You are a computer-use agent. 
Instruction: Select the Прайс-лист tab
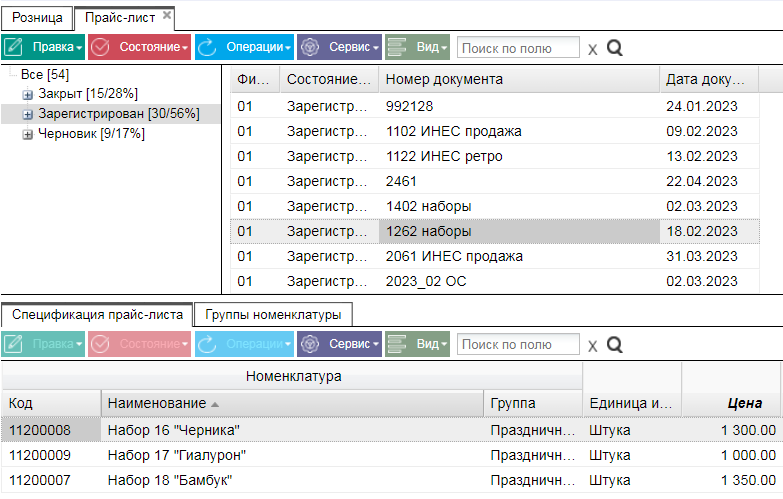tap(120, 18)
